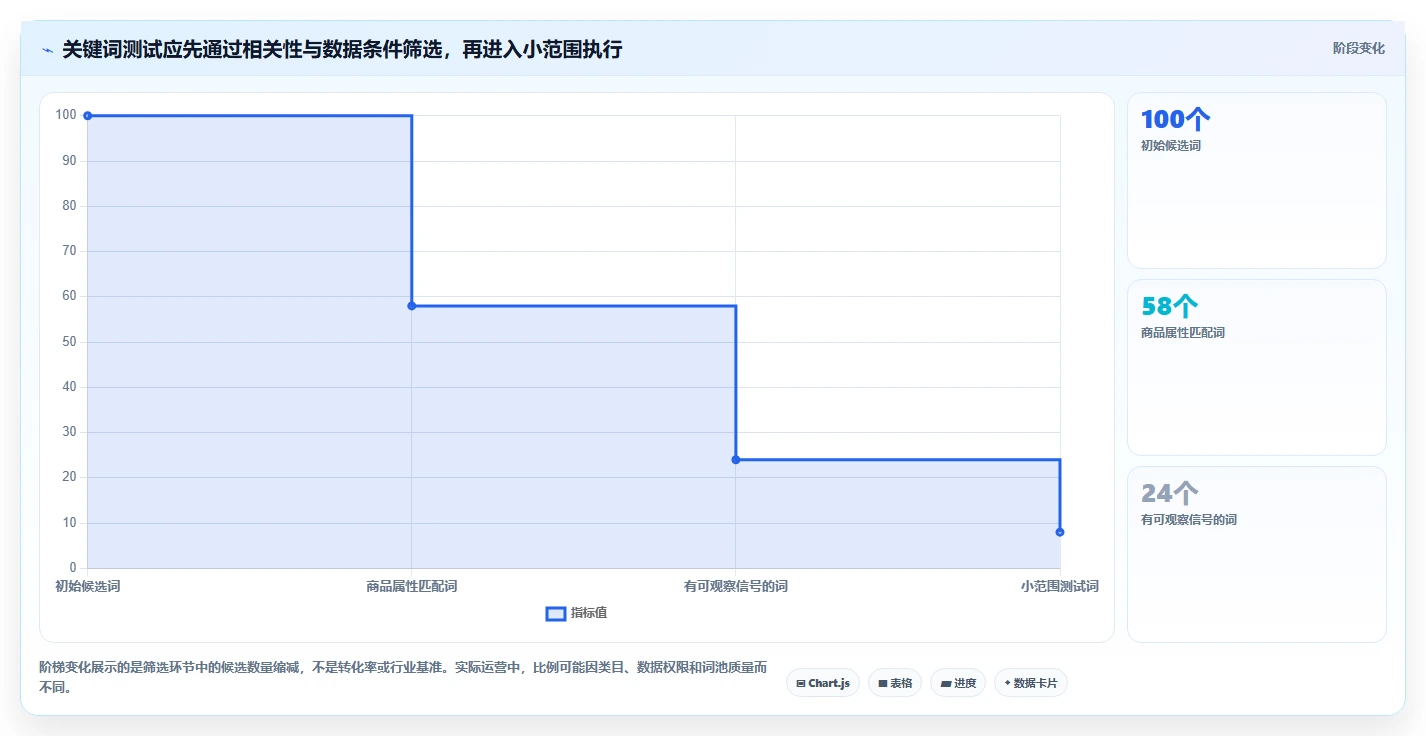The image size is (1426, 736).
Task: Click the Chart.js tag
Action: pyautogui.click(x=823, y=683)
